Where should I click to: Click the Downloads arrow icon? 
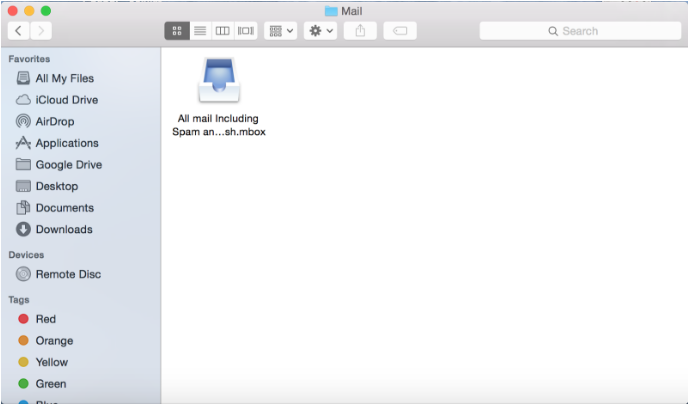coord(23,229)
